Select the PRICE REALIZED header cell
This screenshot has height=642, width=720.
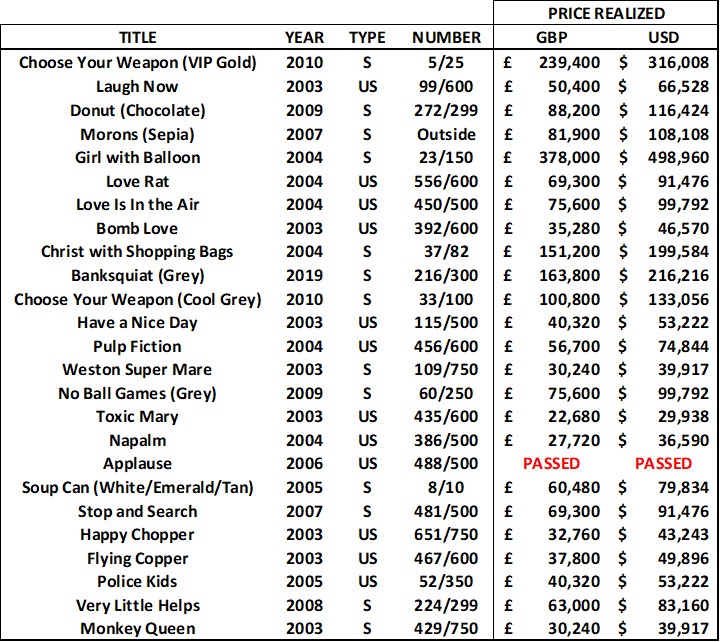pos(605,13)
